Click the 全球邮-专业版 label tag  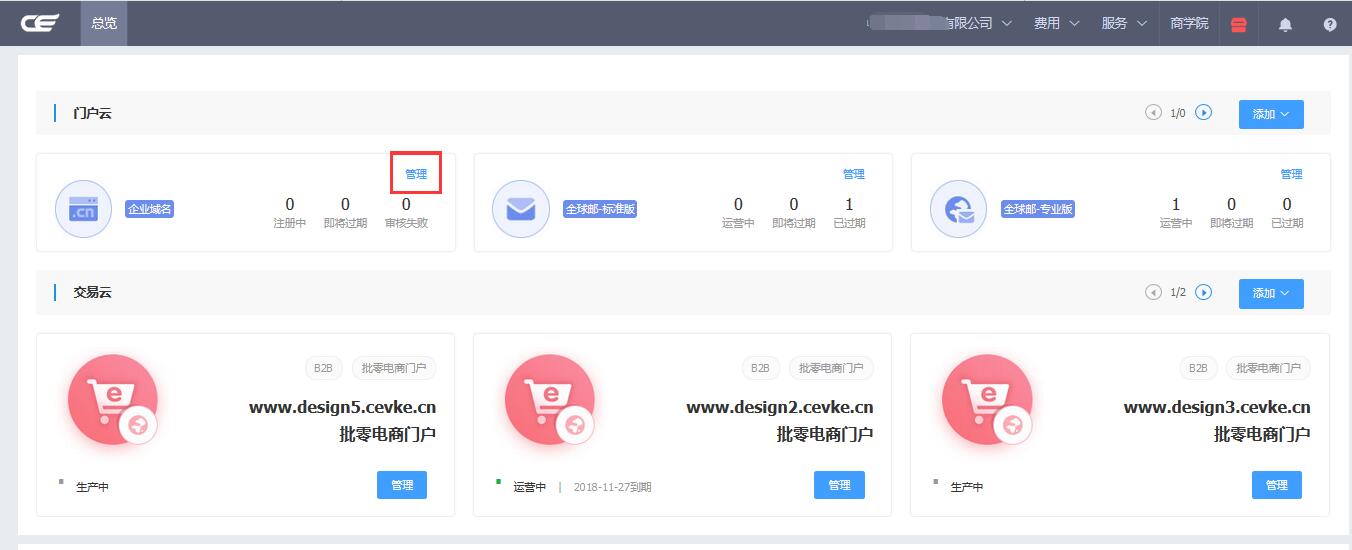pos(1037,209)
